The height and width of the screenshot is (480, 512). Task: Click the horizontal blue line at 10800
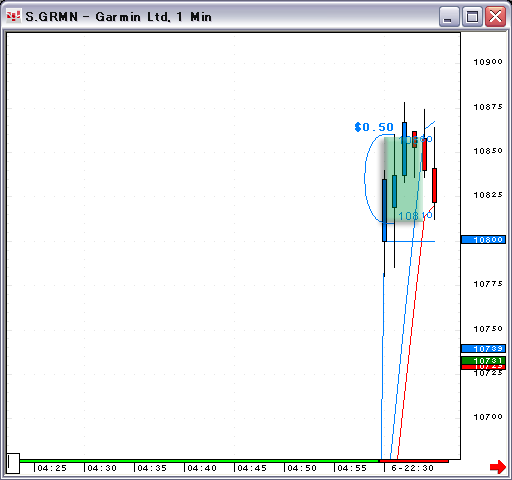(410, 241)
